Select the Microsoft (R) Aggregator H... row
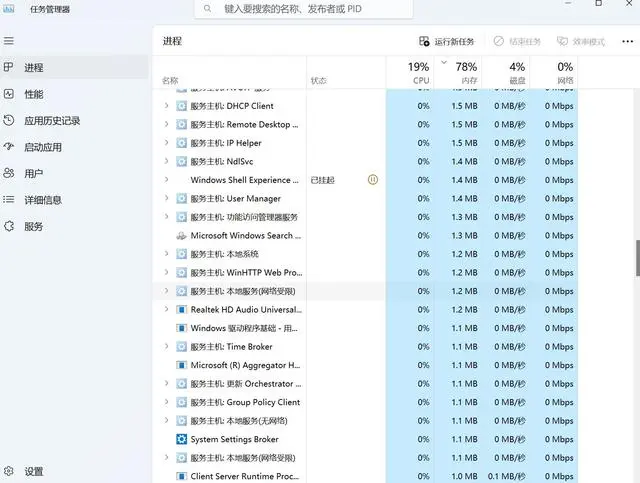The height and width of the screenshot is (483, 640). tap(365, 365)
